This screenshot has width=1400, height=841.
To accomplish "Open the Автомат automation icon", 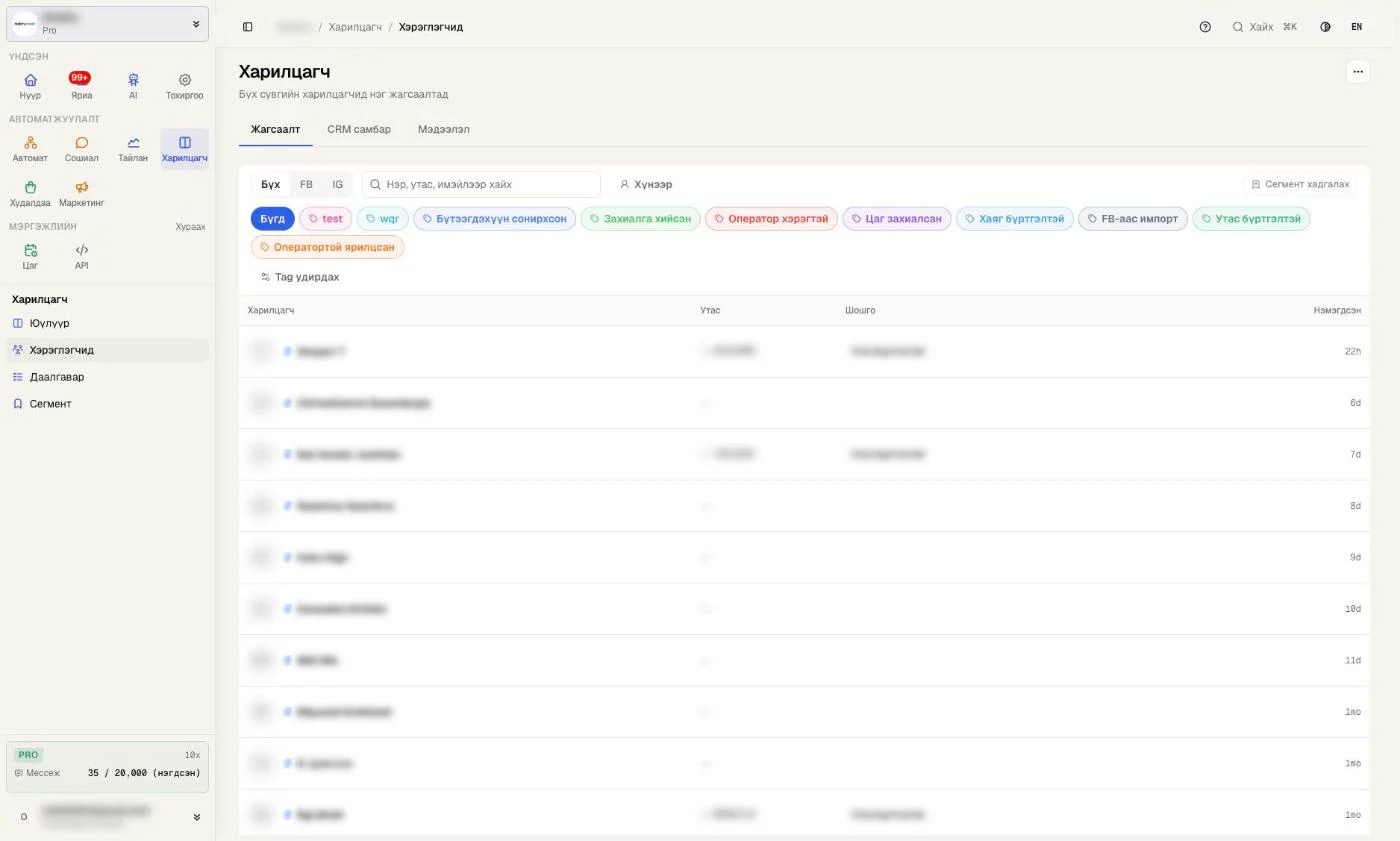I will (30, 149).
